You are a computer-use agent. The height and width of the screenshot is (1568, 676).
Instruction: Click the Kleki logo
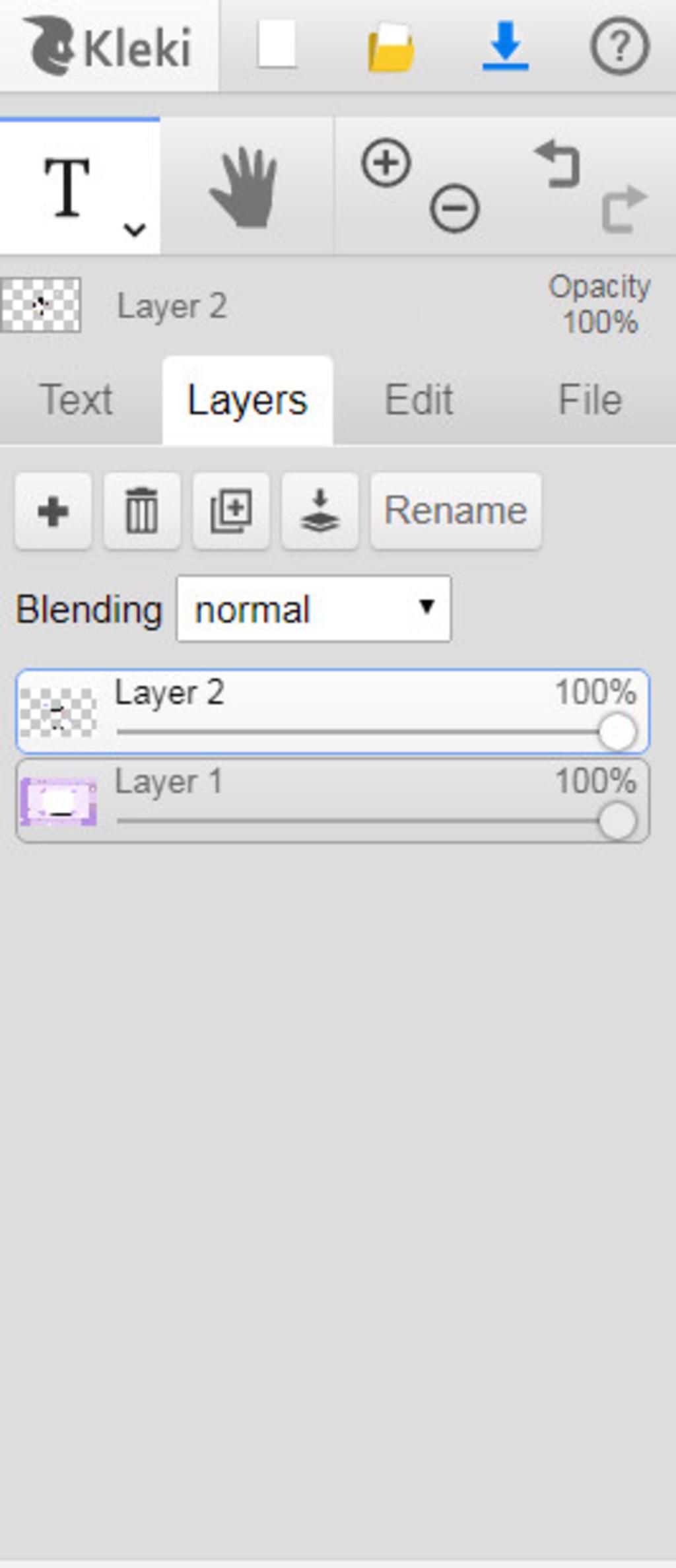tap(109, 46)
